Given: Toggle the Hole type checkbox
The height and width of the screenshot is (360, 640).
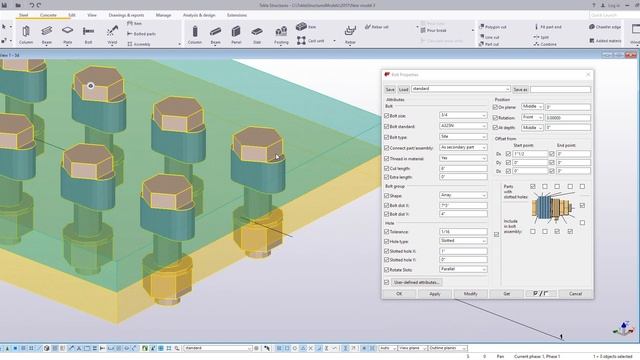Looking at the screenshot, I should (387, 241).
